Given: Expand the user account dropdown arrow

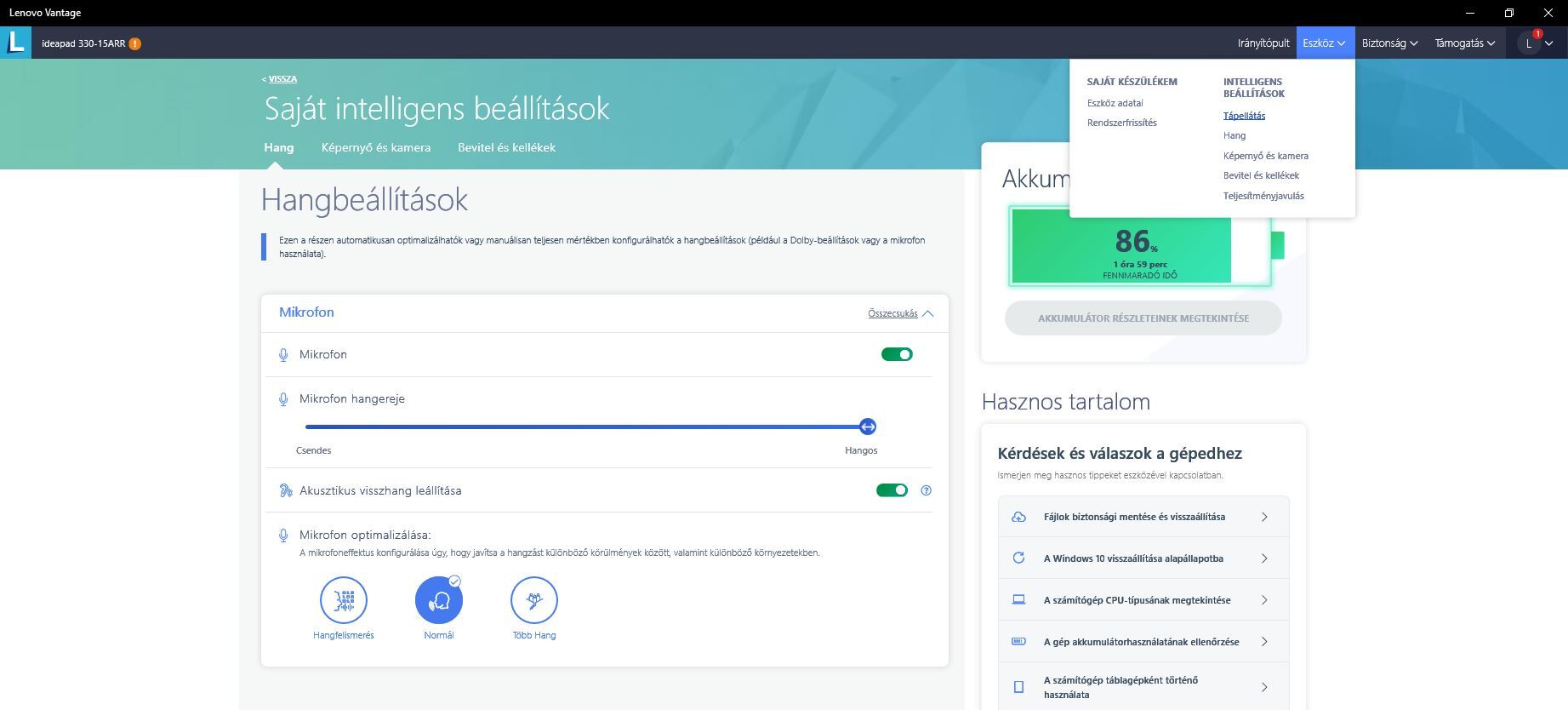Looking at the screenshot, I should [1549, 43].
